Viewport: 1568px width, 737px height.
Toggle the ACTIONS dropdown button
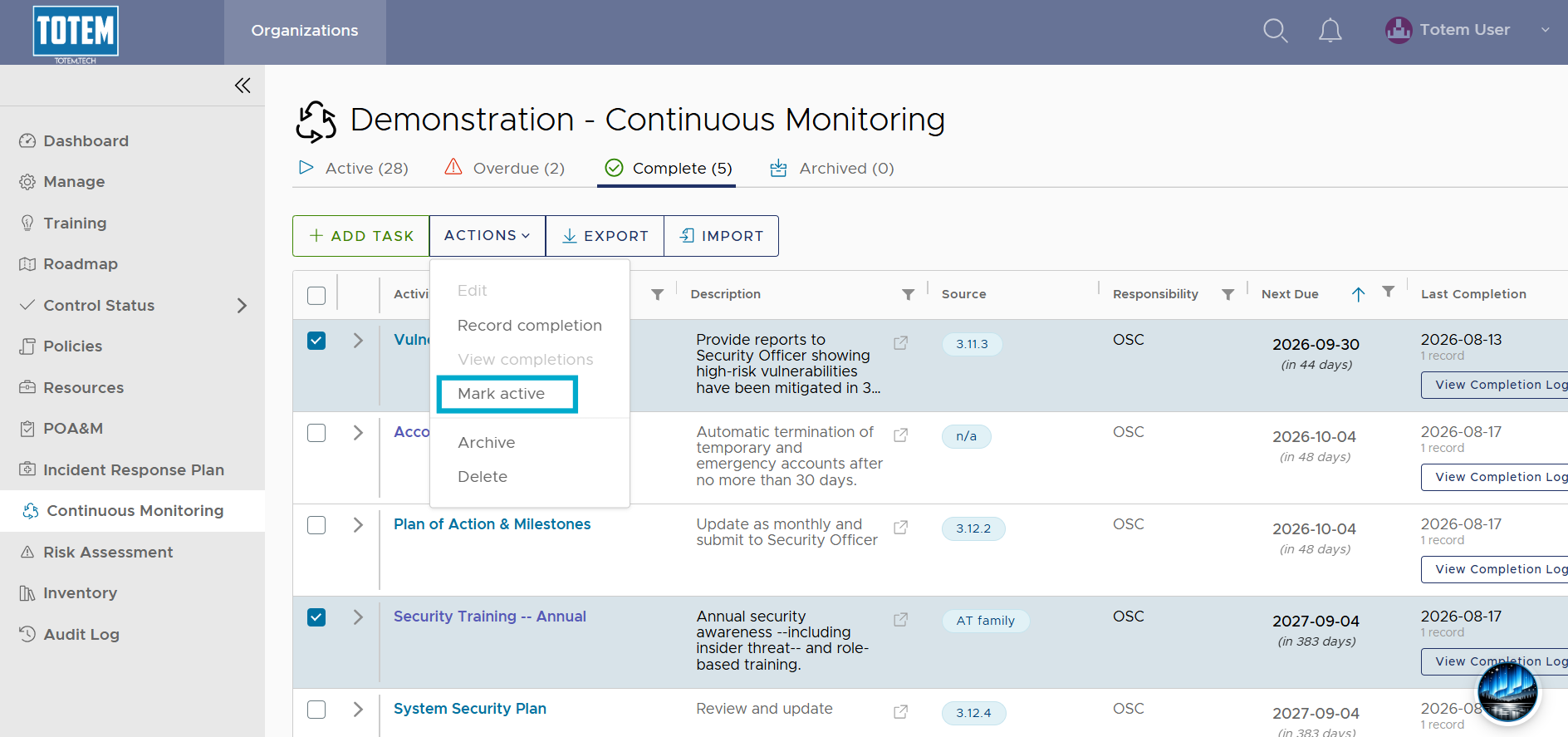pos(488,236)
